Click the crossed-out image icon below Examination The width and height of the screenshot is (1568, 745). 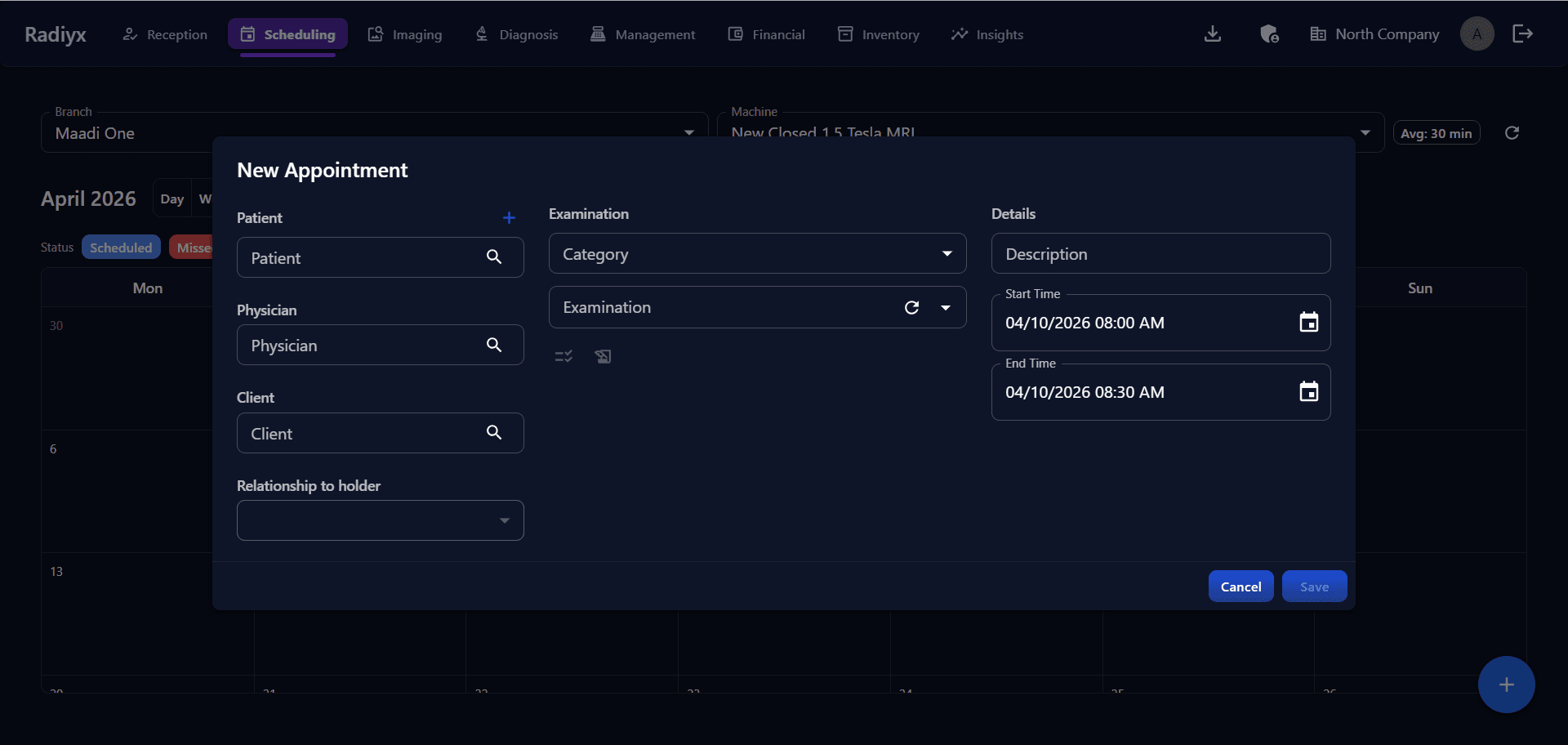tap(603, 356)
